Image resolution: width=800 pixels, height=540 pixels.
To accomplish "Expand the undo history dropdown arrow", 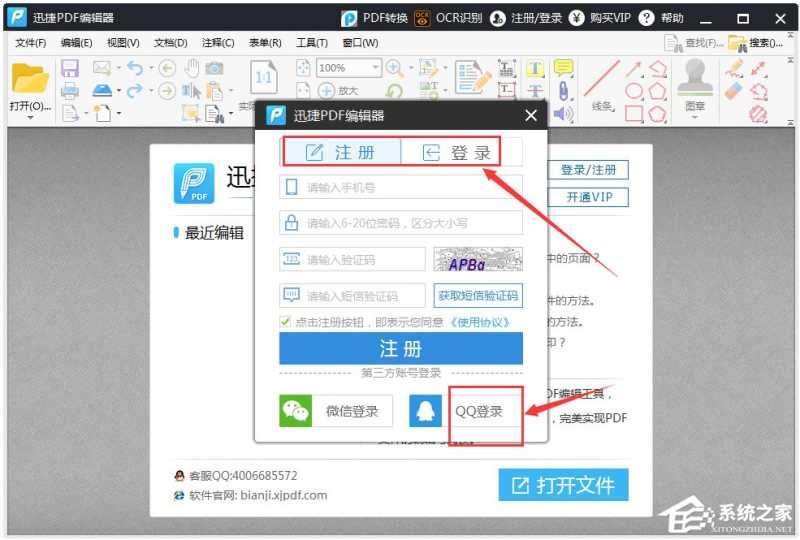I will click(151, 67).
